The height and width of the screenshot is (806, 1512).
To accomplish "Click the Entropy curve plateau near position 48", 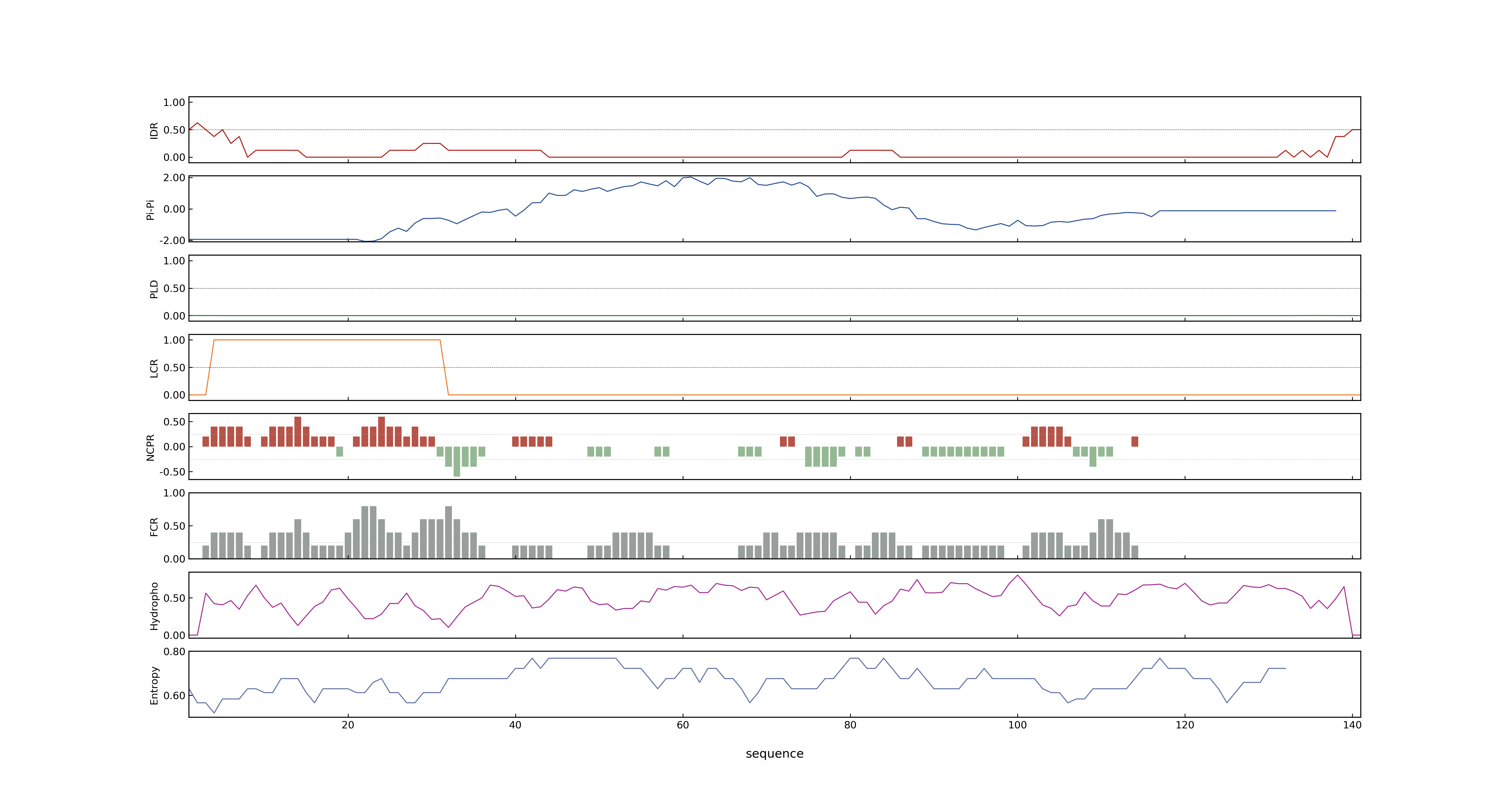I will [x=582, y=658].
